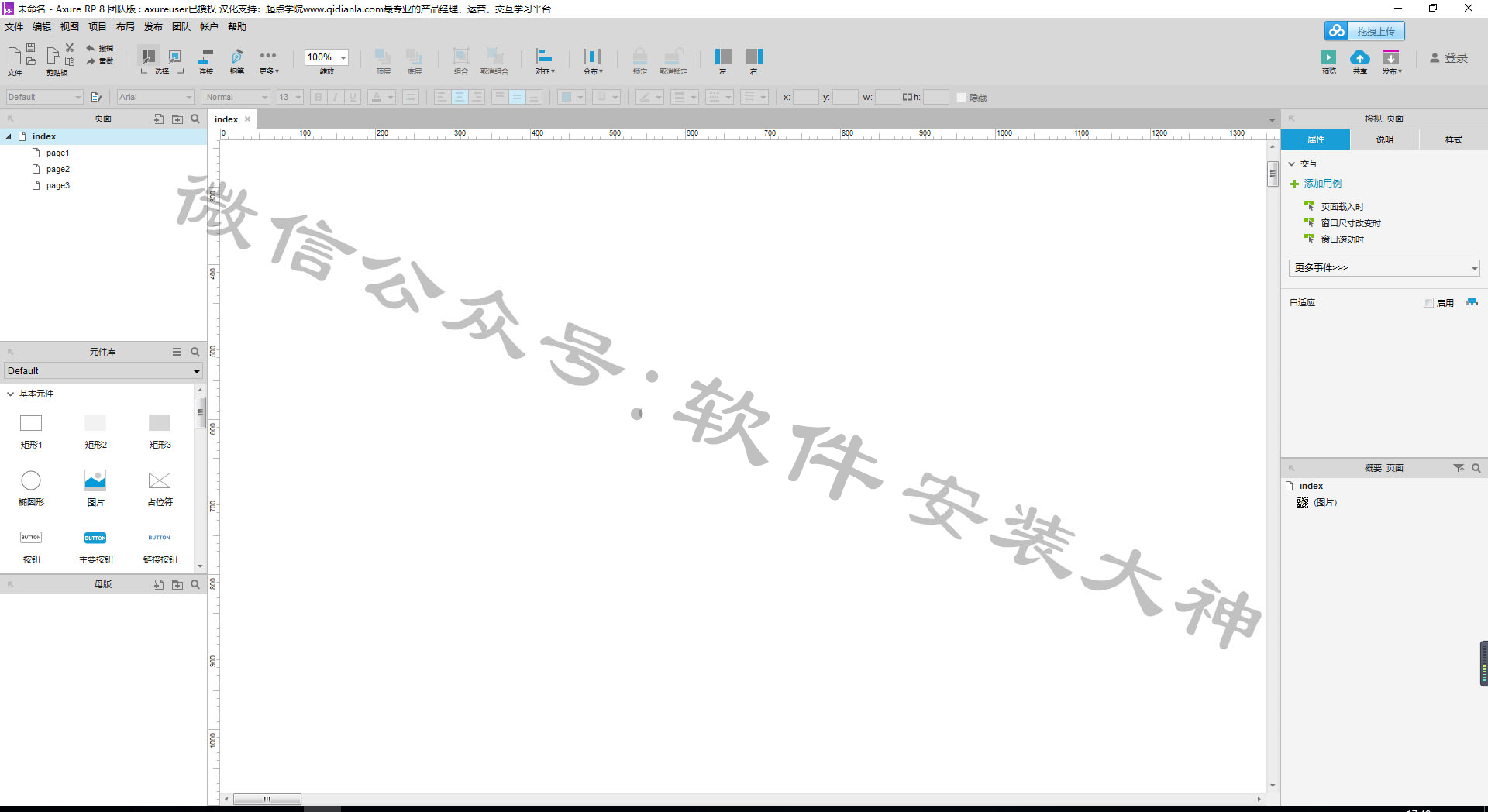The width and height of the screenshot is (1488, 812).
Task: Open the Arial font dropdown
Action: 156,97
